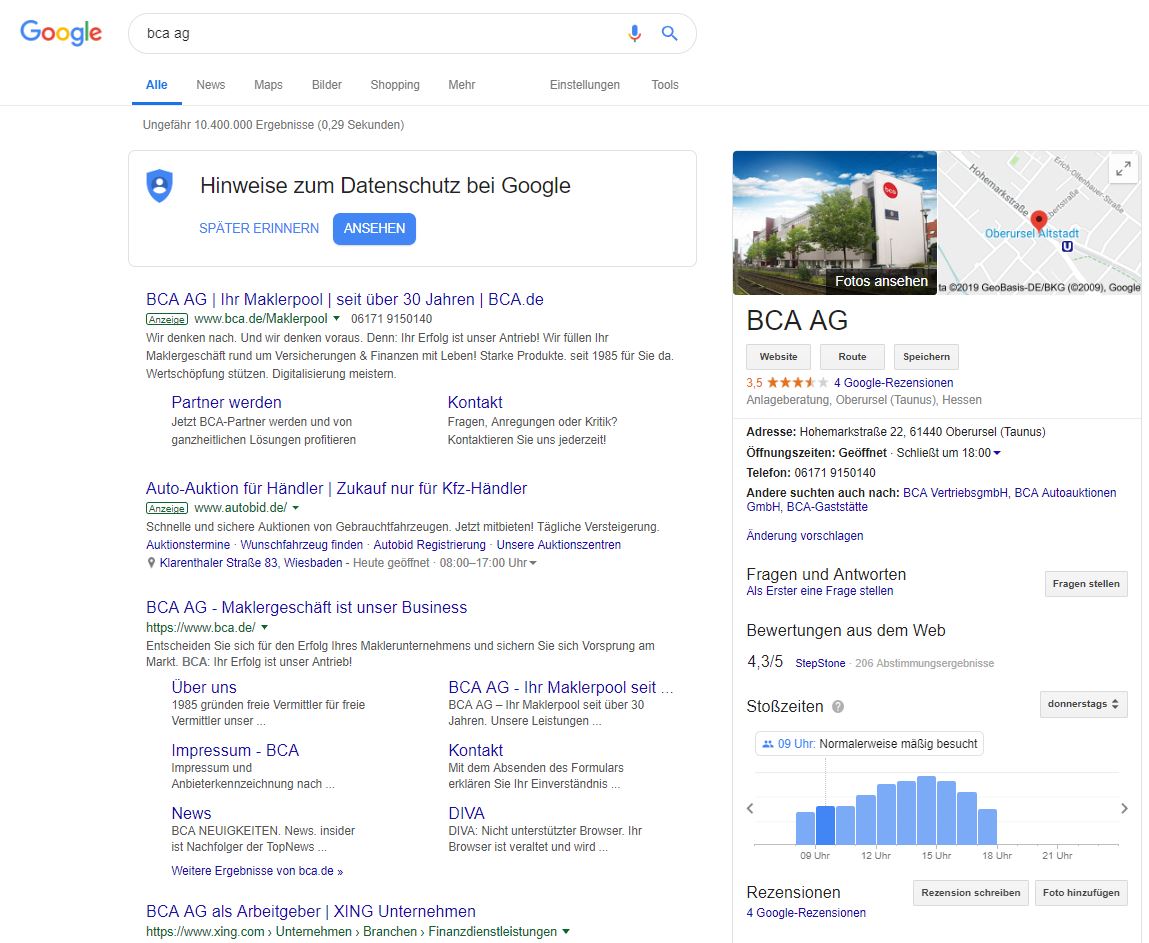Select the highlighted 09 Uhr chart bar
This screenshot has height=943, width=1149.
click(825, 825)
